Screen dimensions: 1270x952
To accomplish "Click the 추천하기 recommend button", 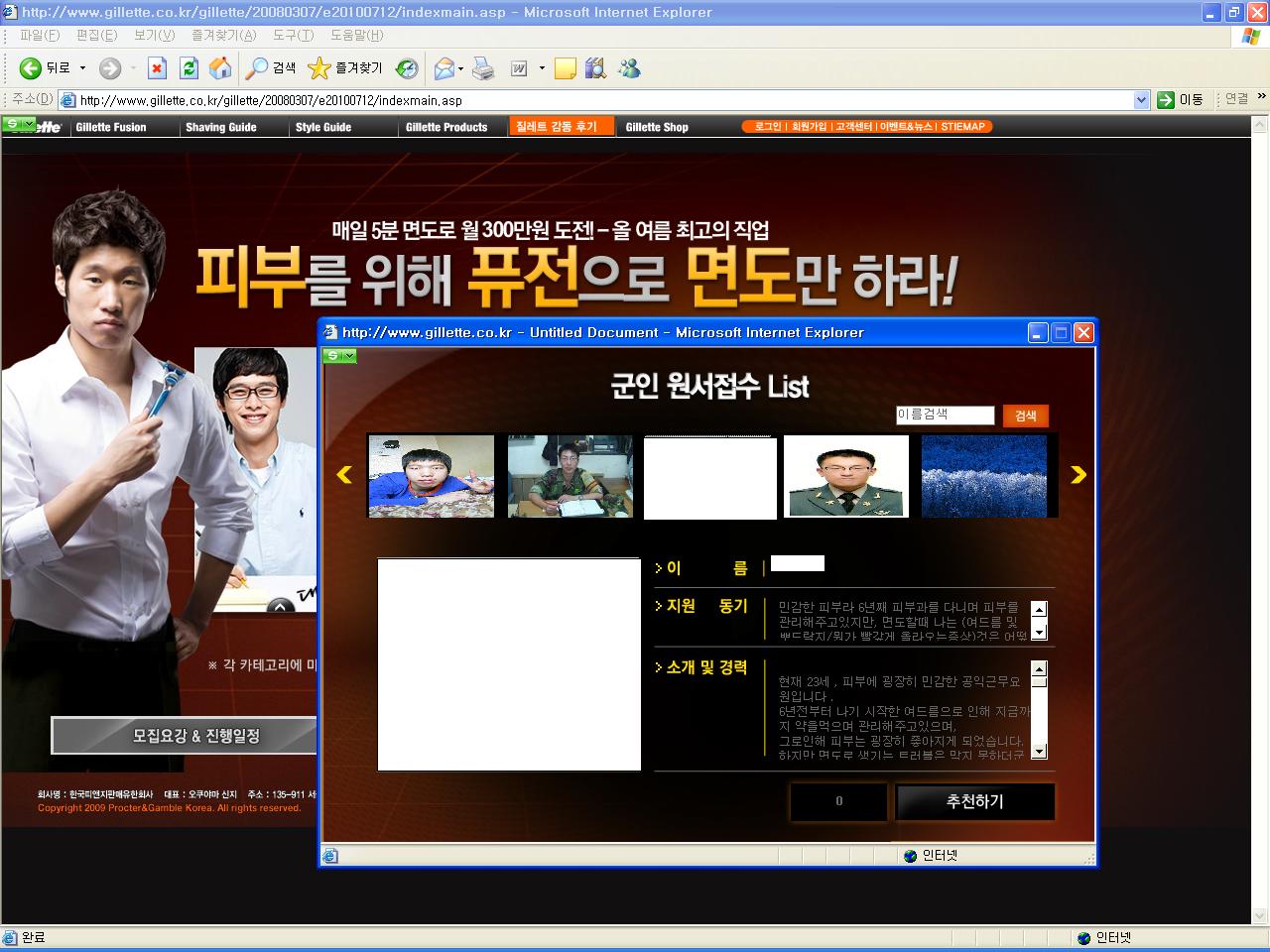I will (975, 801).
